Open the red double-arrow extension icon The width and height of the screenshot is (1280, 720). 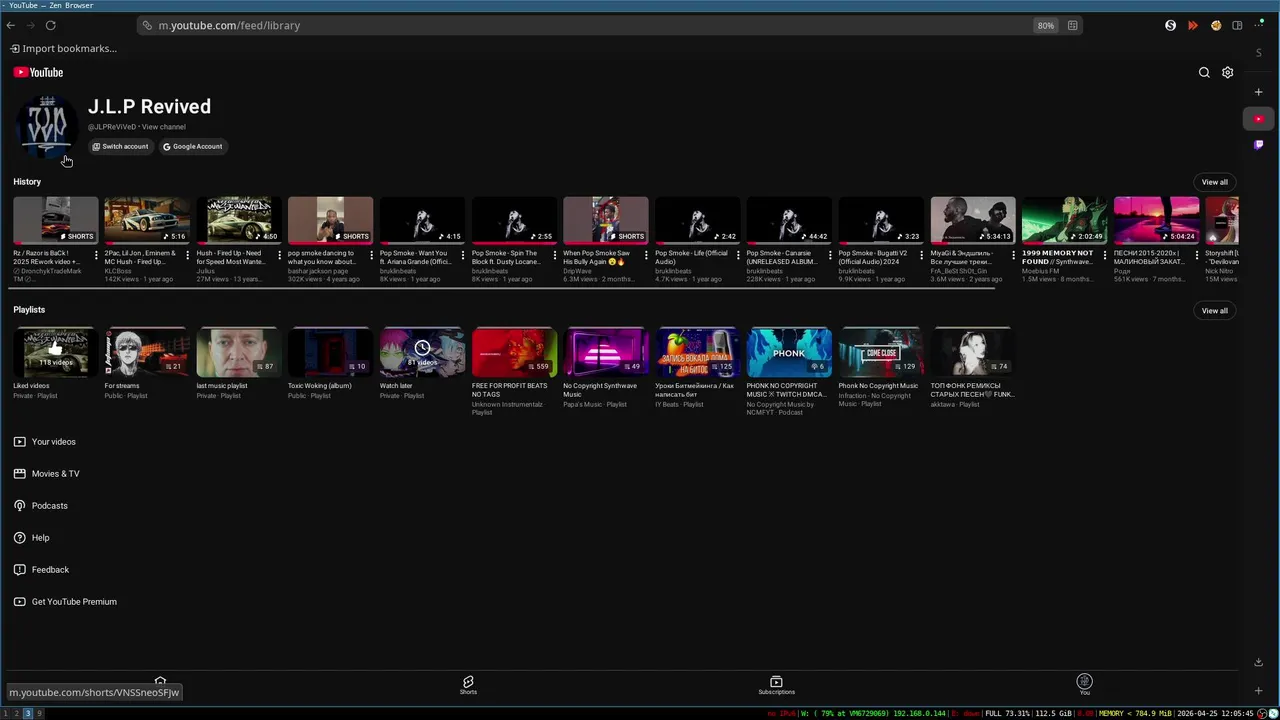1193,25
